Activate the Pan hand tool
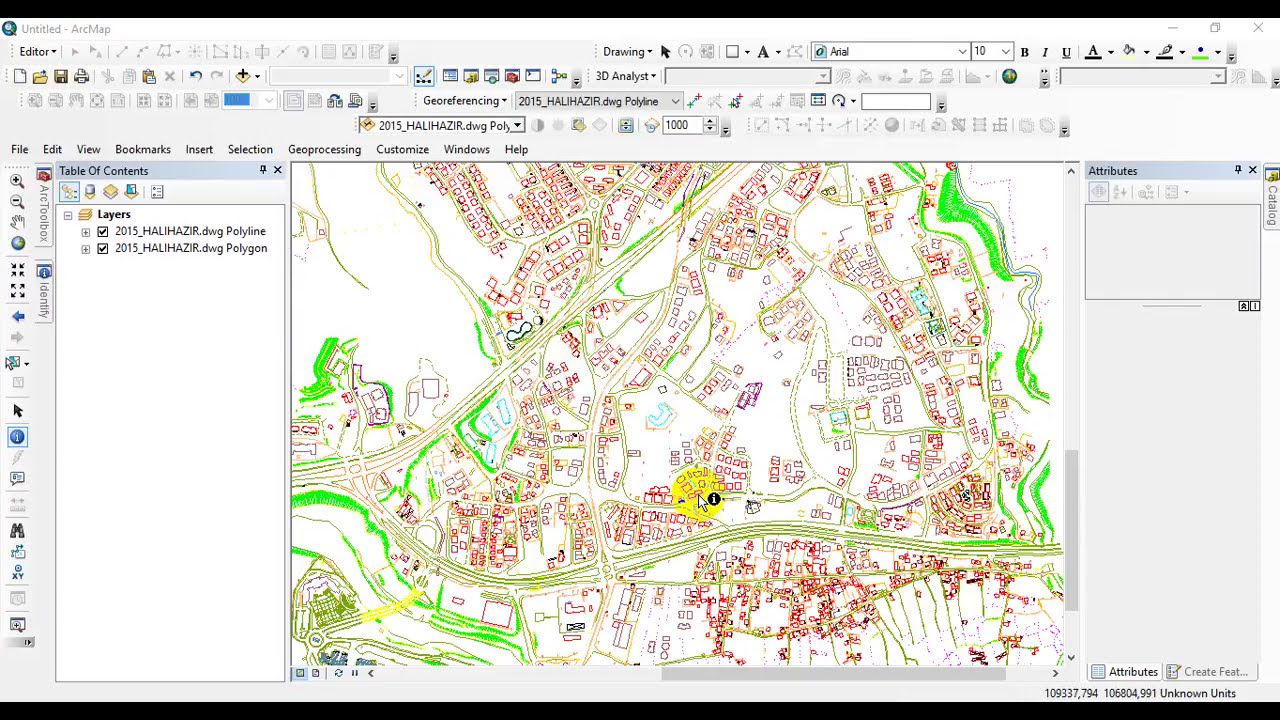The image size is (1280, 720). (x=17, y=222)
